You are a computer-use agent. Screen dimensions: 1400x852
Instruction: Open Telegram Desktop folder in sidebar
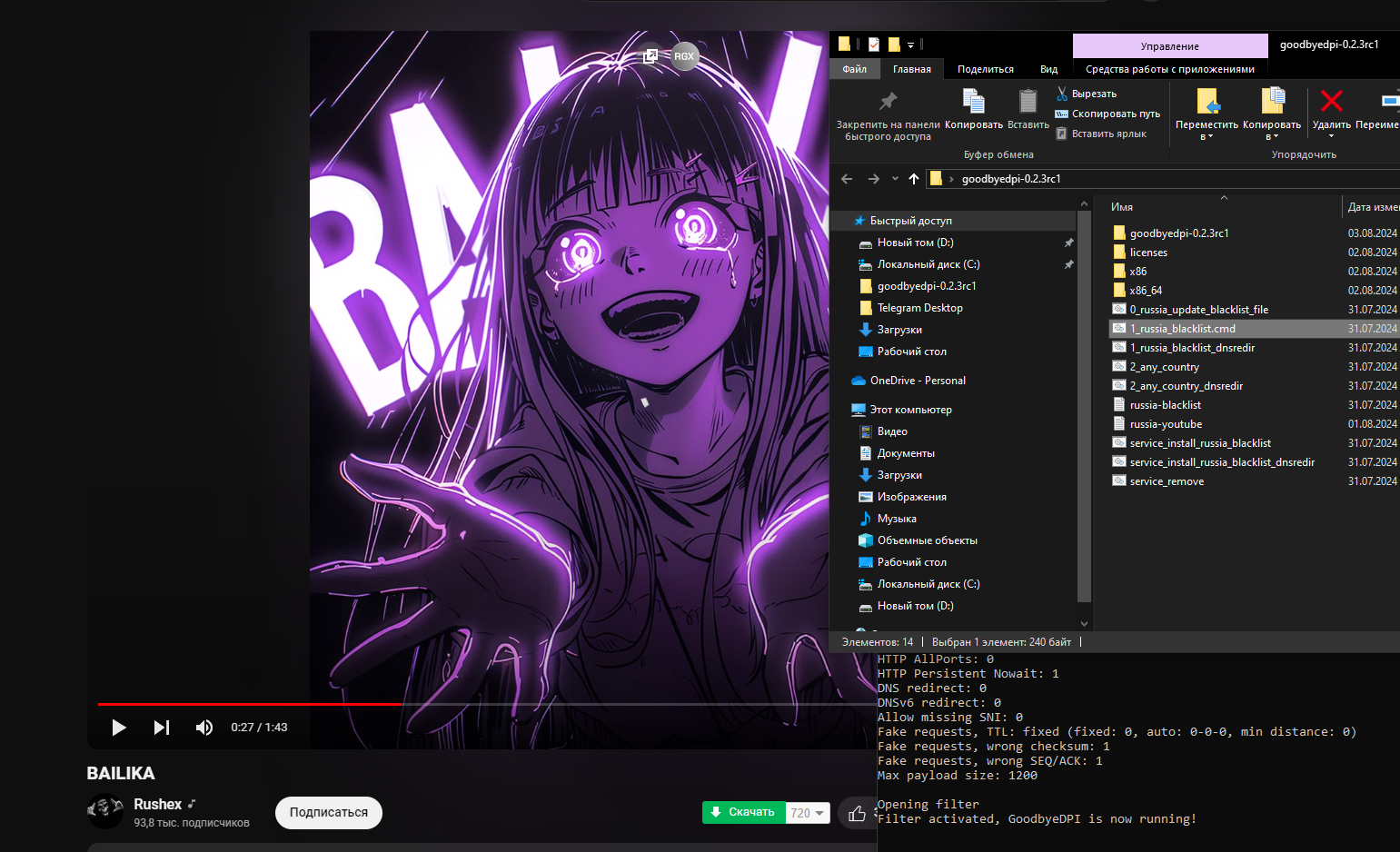point(919,308)
